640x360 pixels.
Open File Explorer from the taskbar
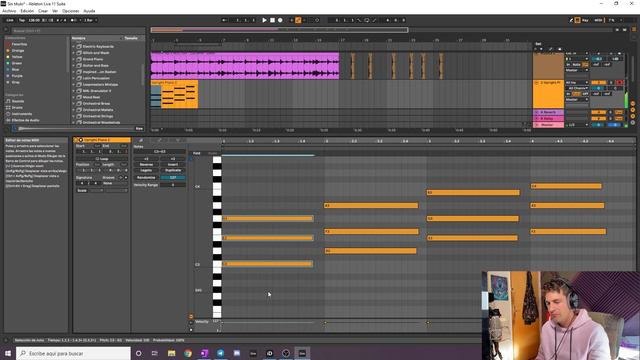(171, 353)
